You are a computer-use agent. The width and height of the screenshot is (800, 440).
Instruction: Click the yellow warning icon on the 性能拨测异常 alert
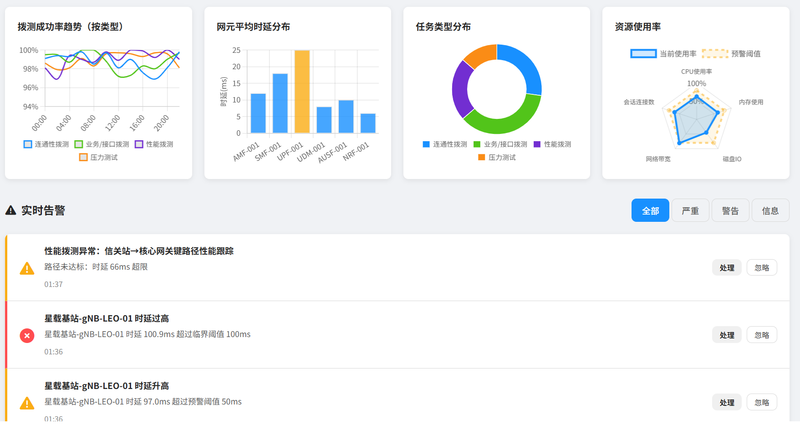click(27, 268)
